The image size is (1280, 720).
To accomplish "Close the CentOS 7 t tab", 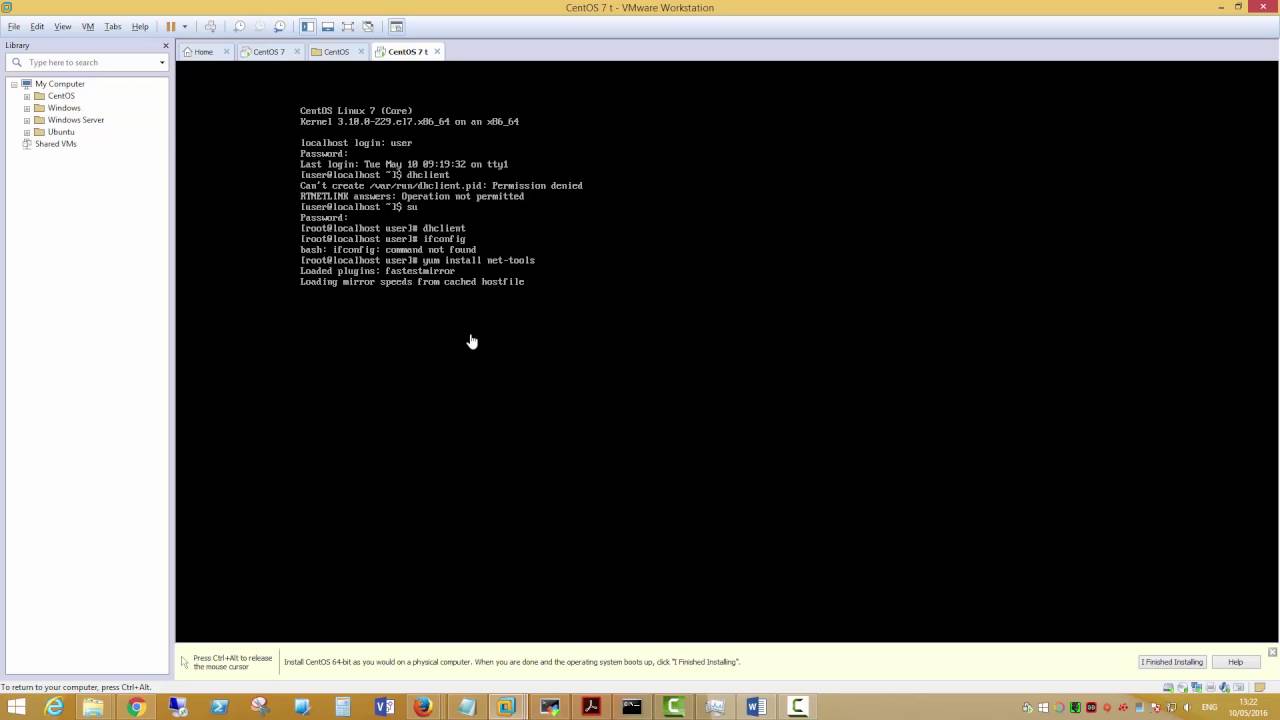I will (437, 52).
